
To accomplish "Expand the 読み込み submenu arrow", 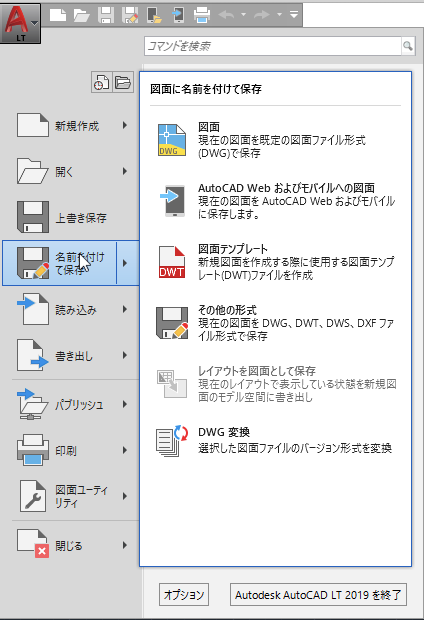I will click(125, 309).
